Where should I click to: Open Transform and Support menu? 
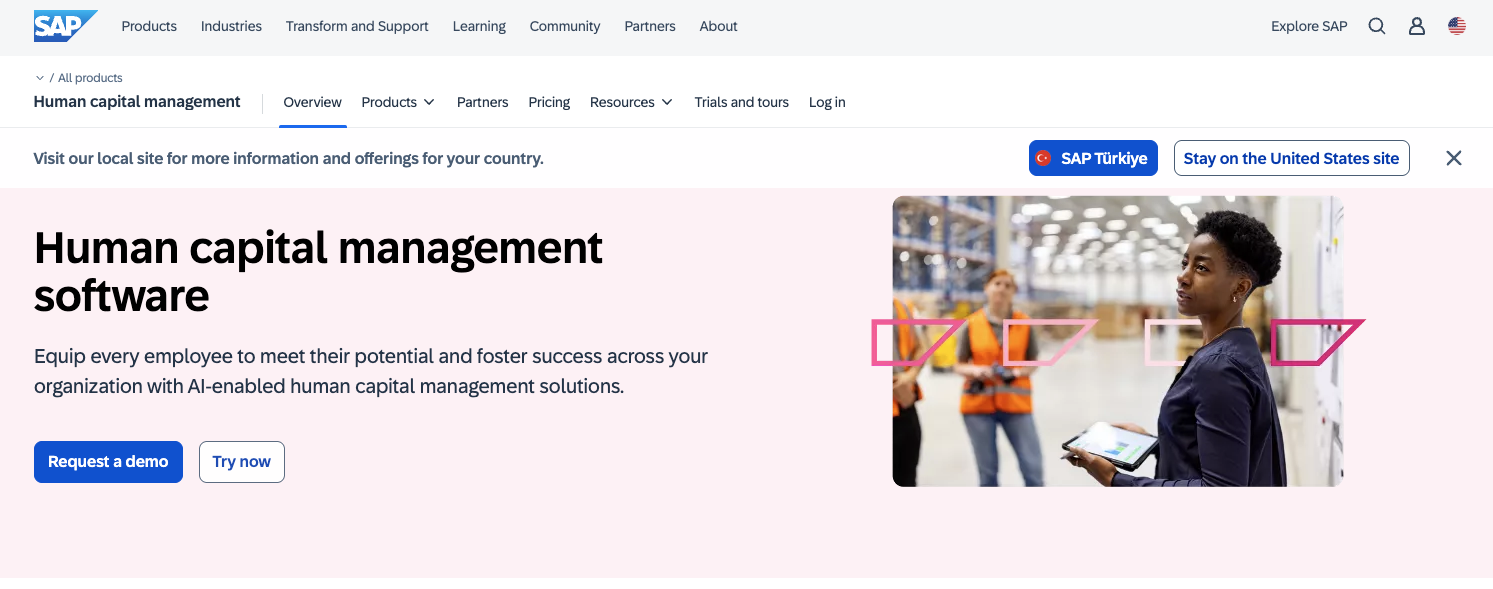click(x=357, y=27)
